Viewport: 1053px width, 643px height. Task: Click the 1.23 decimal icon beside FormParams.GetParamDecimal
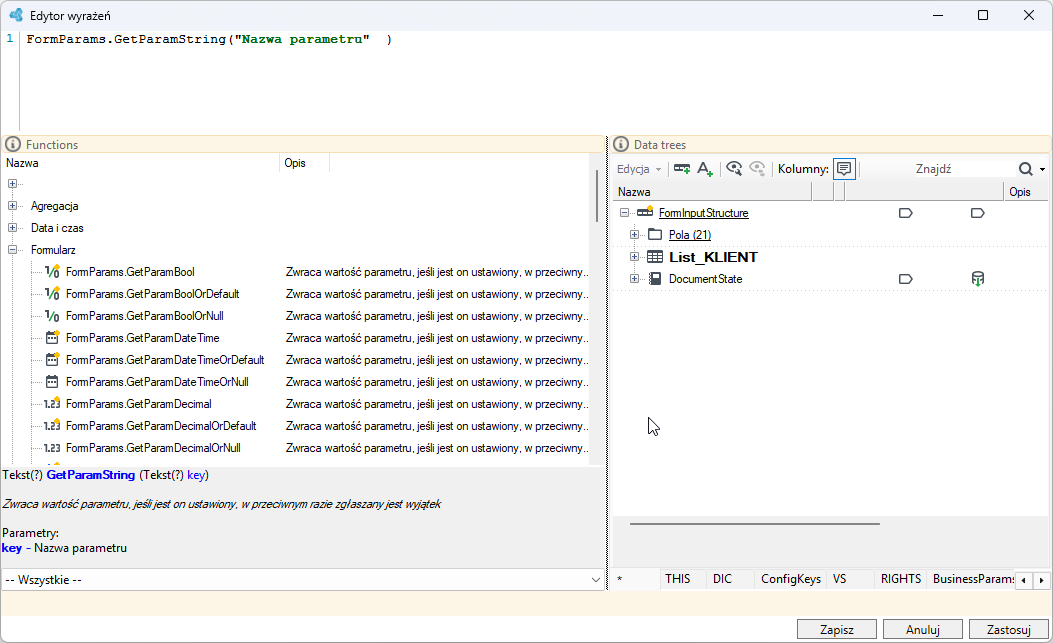point(52,404)
